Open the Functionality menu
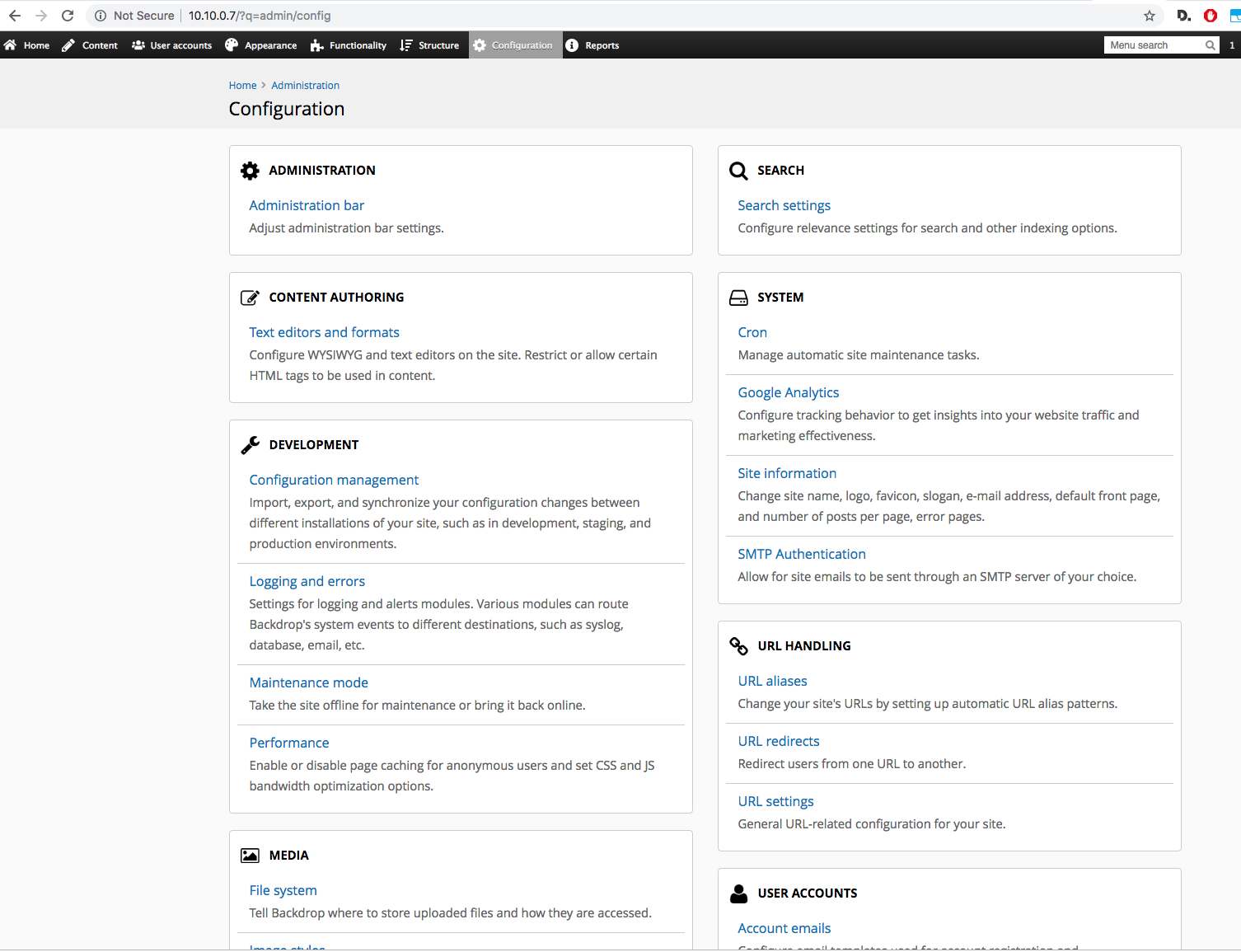This screenshot has width=1241, height=952. tap(358, 45)
